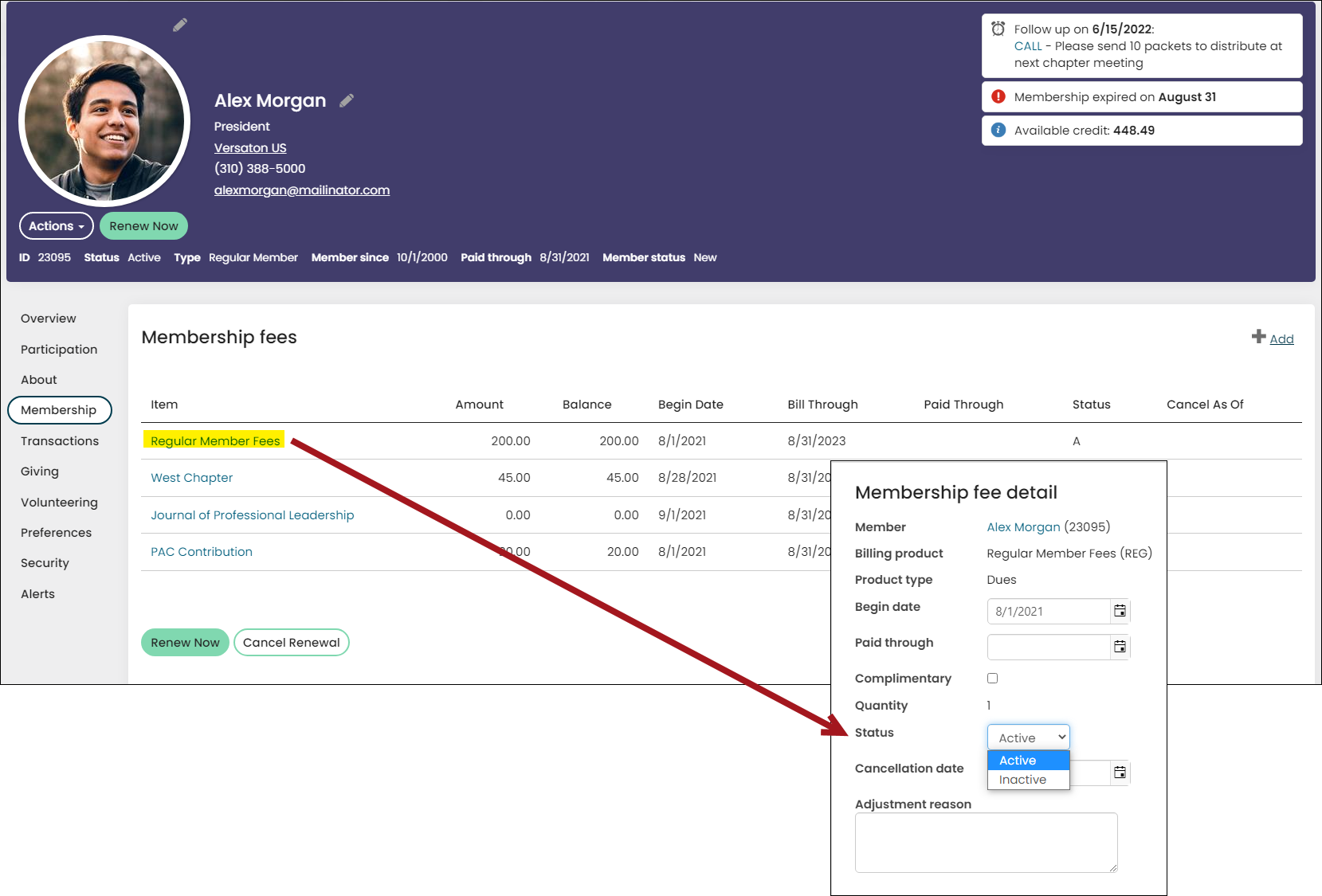Click the pencil icon above the profile photo

click(x=180, y=25)
